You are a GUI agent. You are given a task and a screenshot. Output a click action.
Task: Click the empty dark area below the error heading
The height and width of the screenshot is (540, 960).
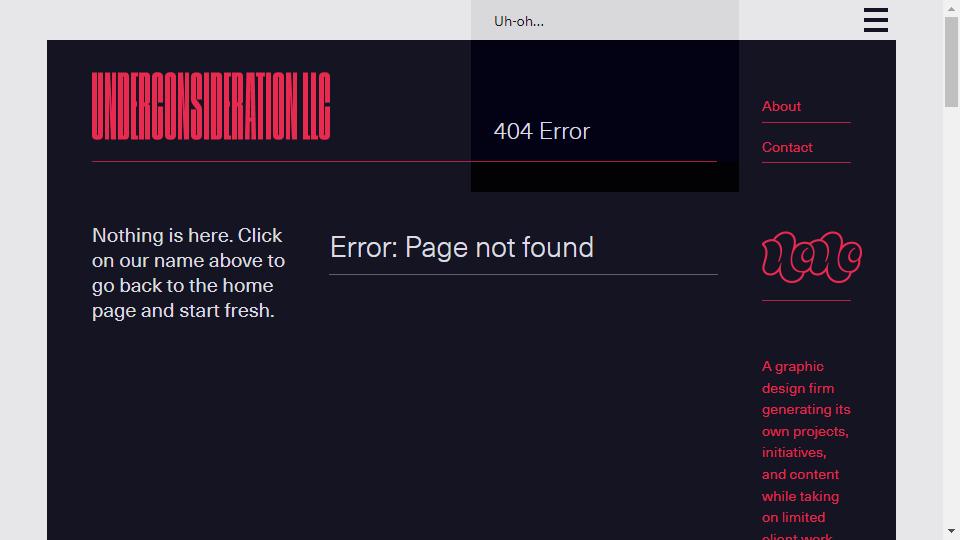(523, 404)
